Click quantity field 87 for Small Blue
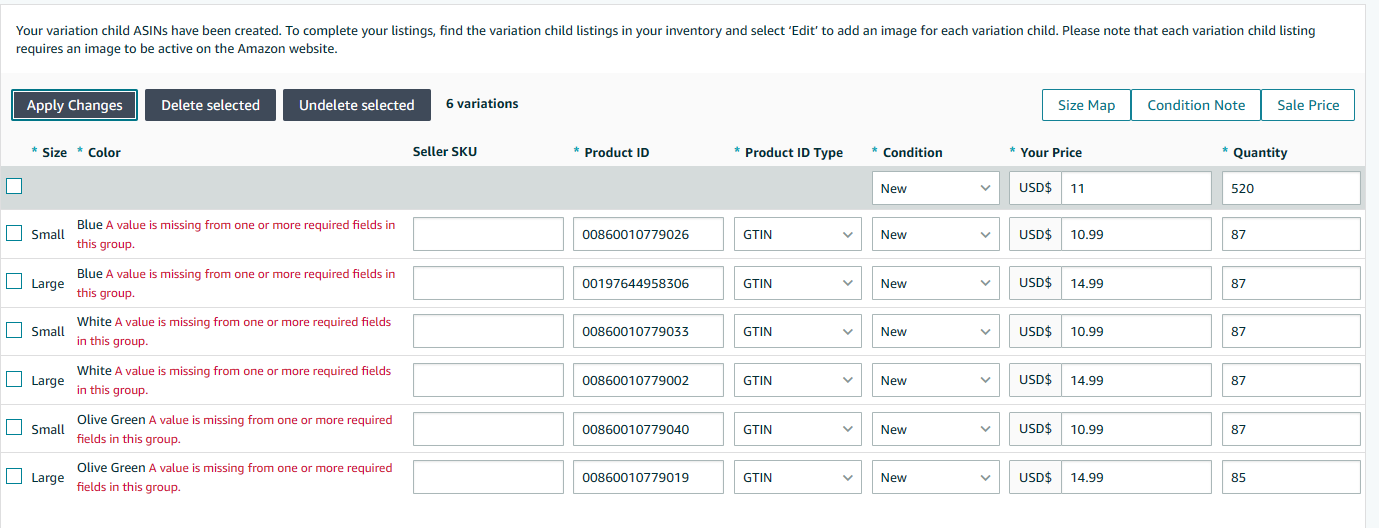The image size is (1379, 528). [1291, 235]
